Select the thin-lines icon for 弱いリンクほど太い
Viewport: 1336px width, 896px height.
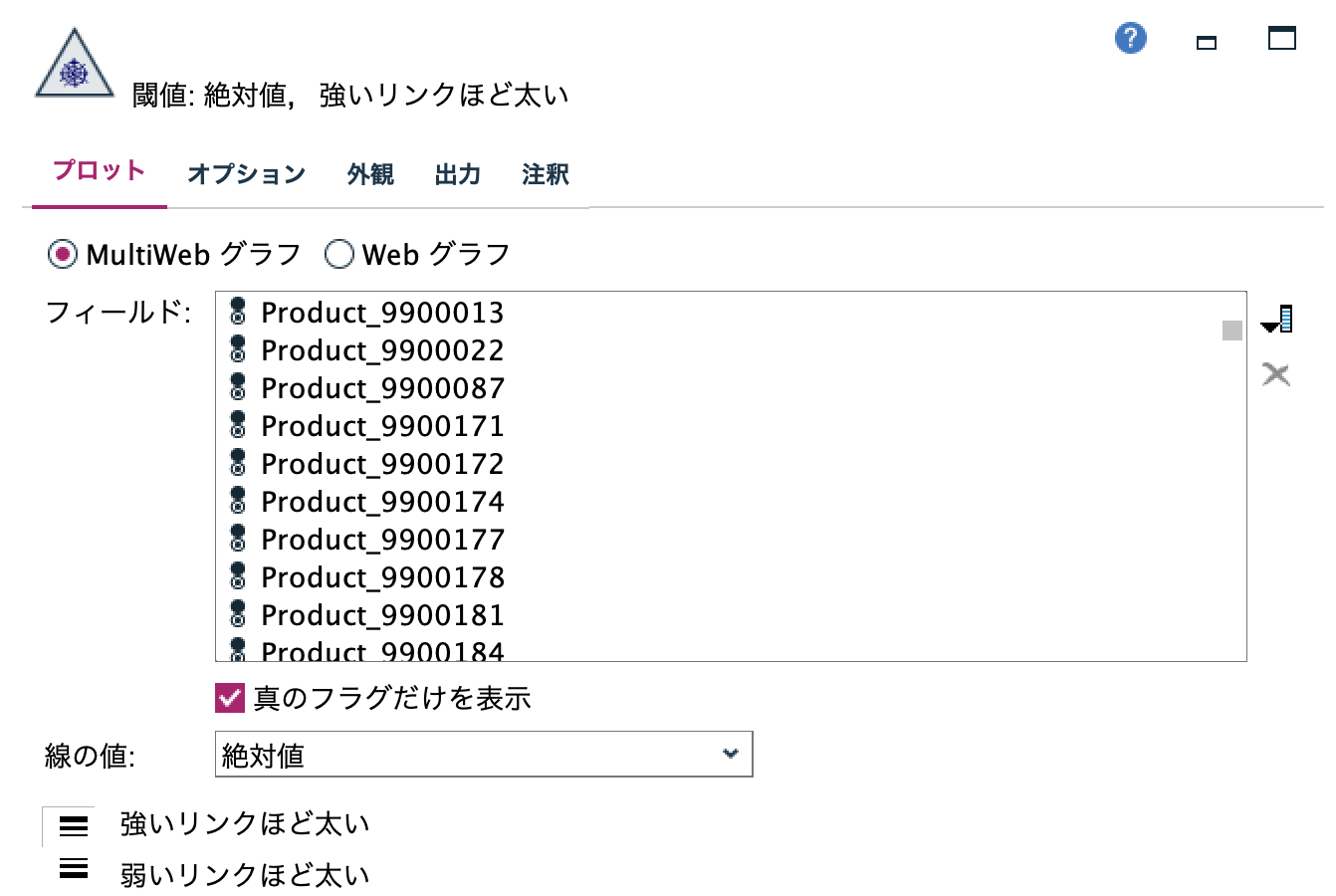click(72, 868)
